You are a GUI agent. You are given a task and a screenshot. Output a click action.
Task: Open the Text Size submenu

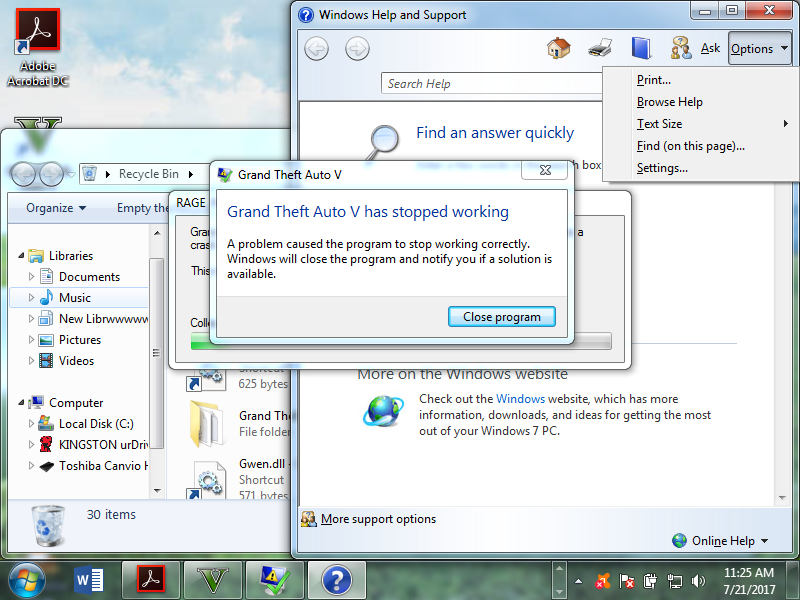coord(701,123)
